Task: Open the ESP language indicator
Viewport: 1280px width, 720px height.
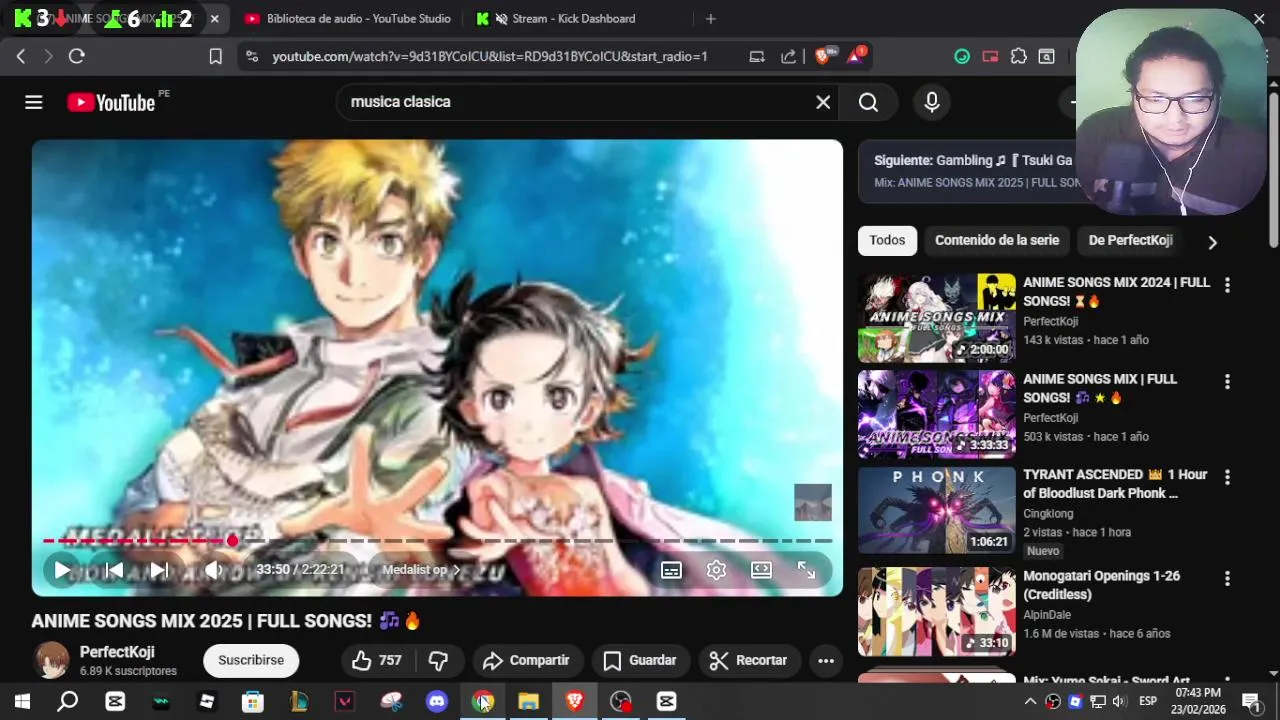Action: [x=1148, y=701]
